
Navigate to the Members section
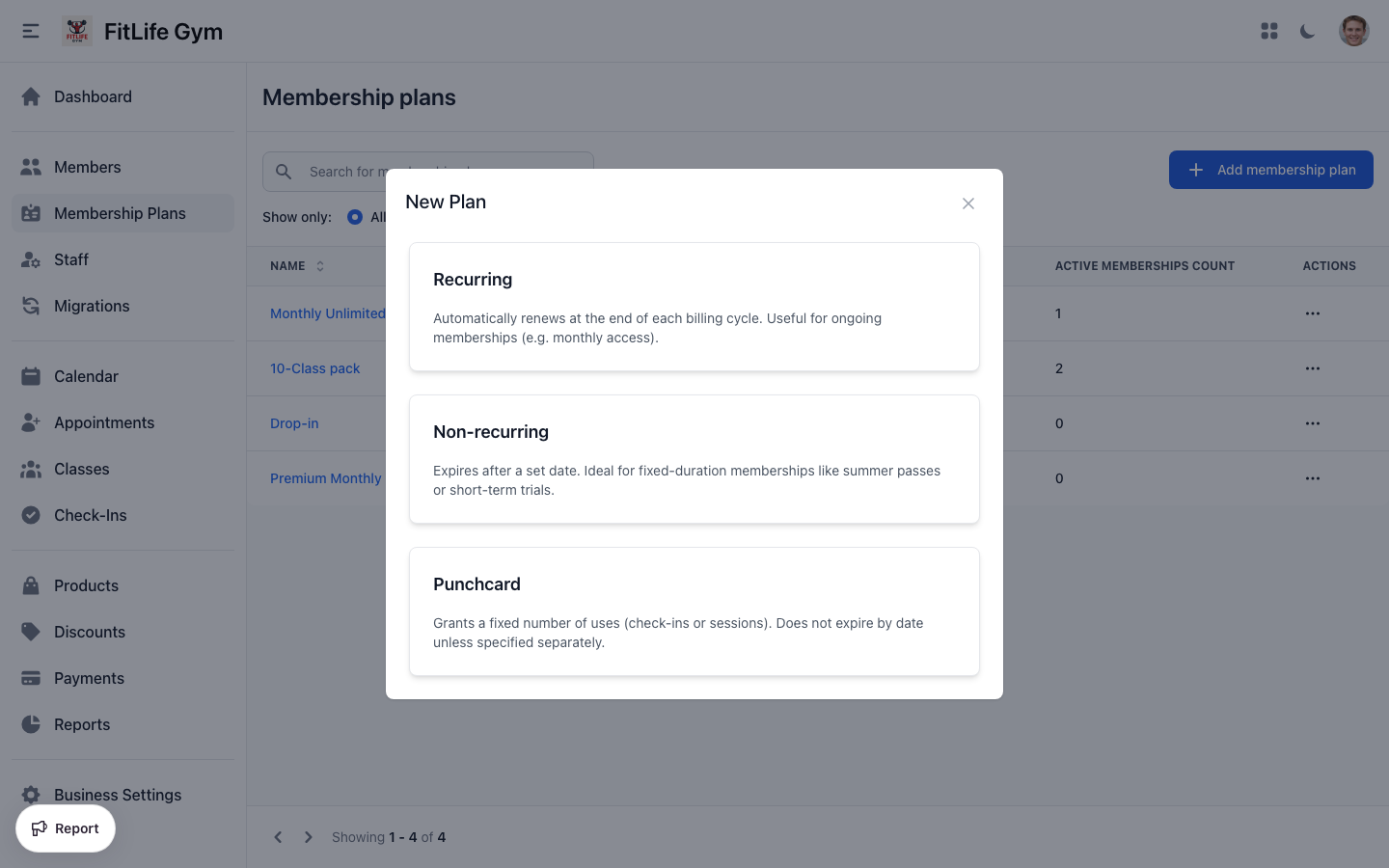(x=32, y=166)
